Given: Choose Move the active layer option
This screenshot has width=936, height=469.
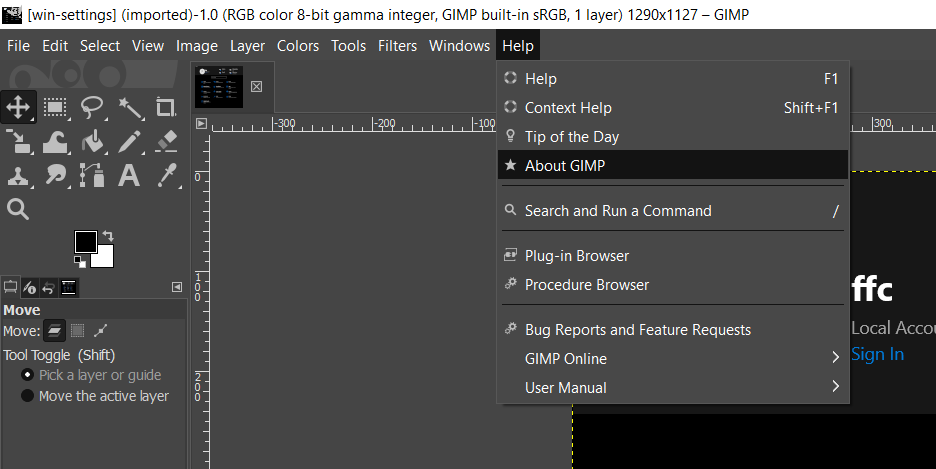Looking at the screenshot, I should point(95,396).
